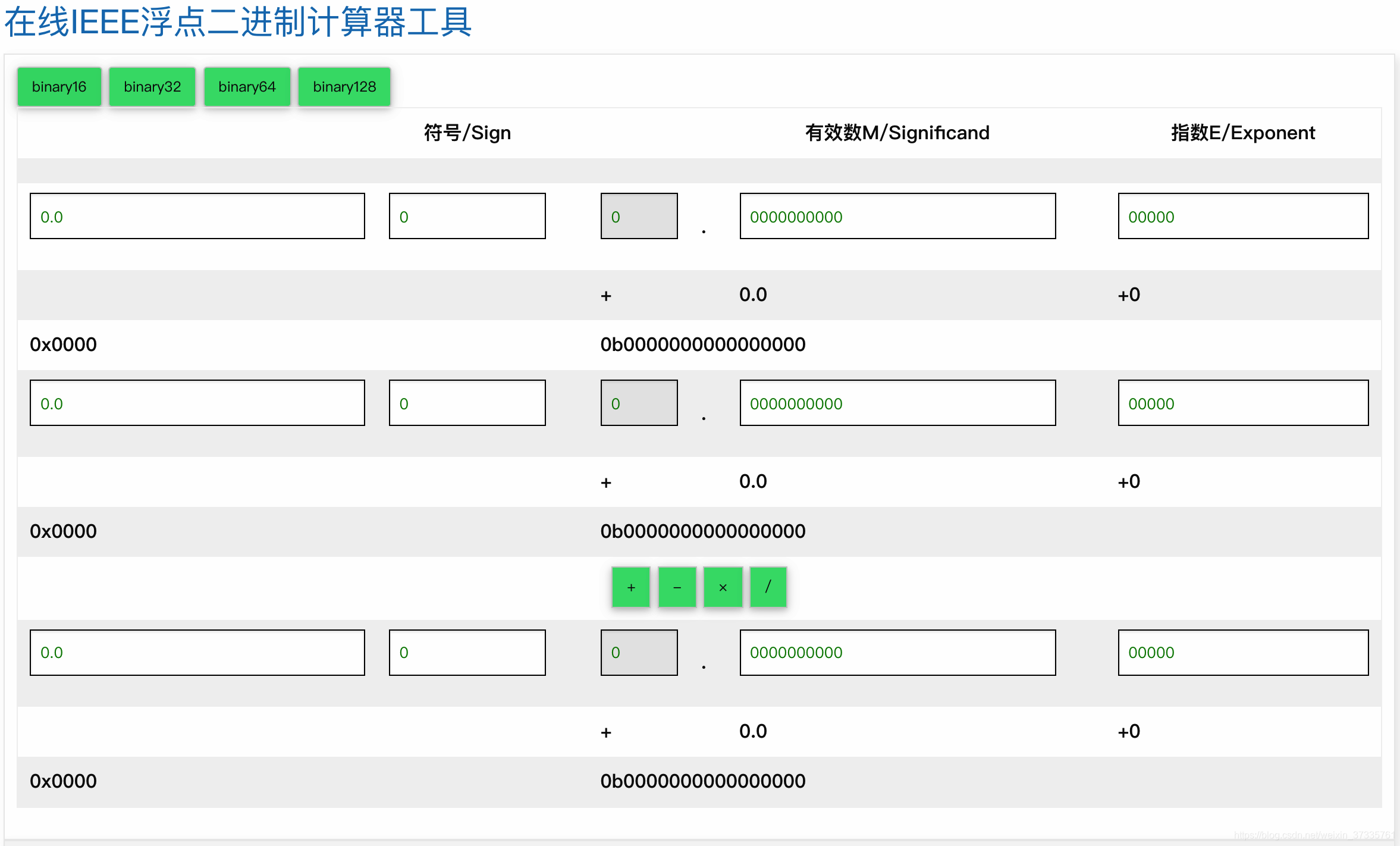Click the result exponent field
This screenshot has height=846, width=1400.
[1242, 652]
